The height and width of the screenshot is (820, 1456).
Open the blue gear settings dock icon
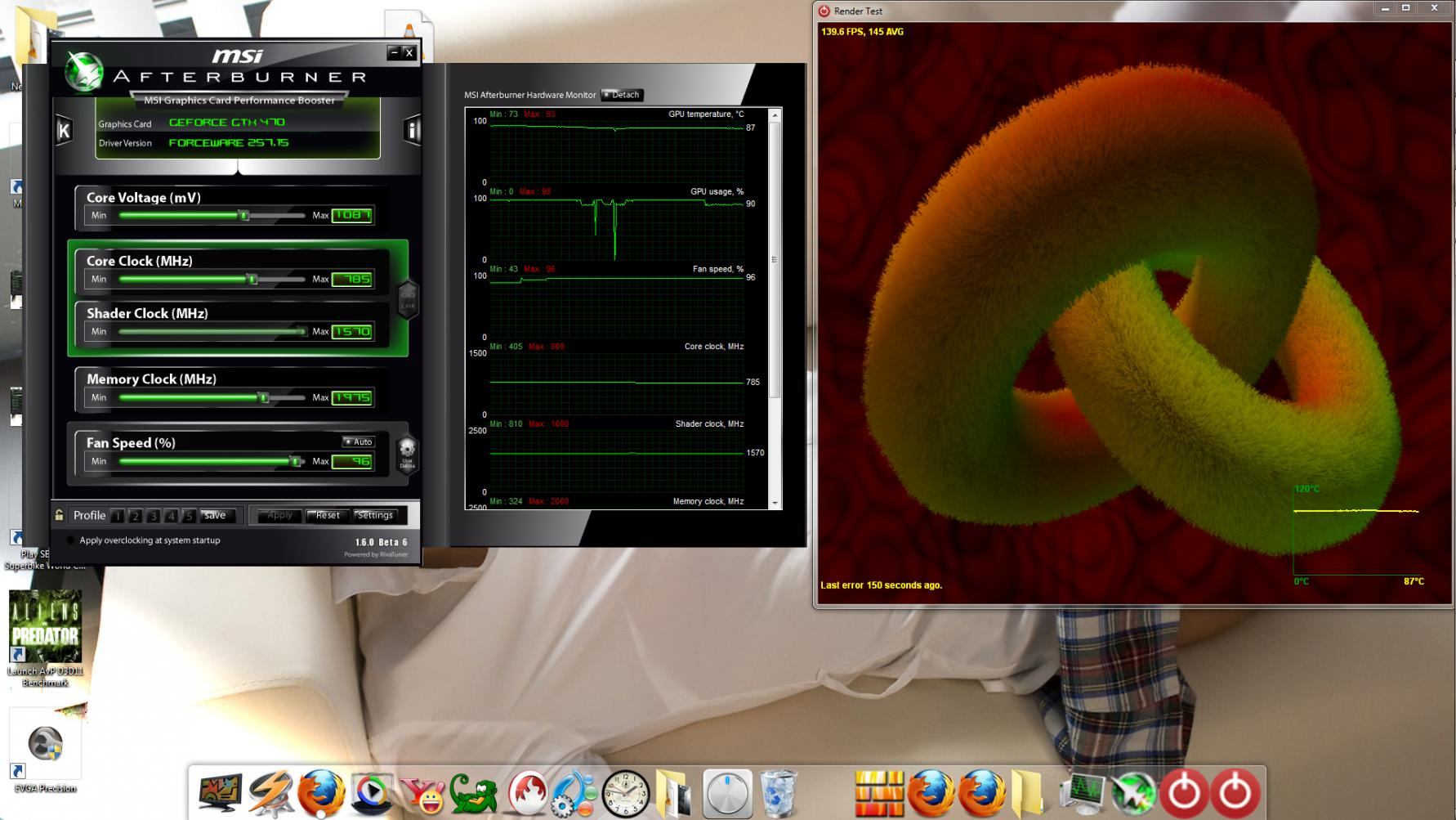point(574,793)
